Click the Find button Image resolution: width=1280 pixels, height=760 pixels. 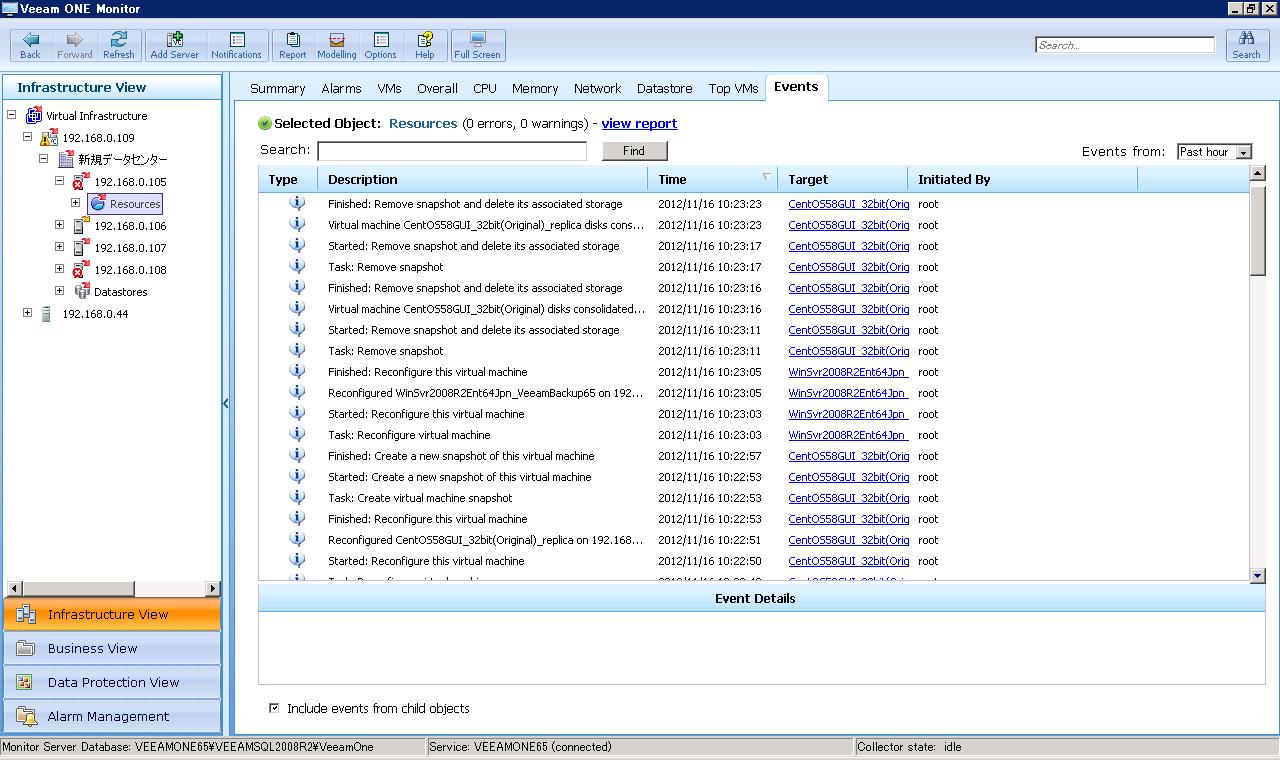click(634, 151)
